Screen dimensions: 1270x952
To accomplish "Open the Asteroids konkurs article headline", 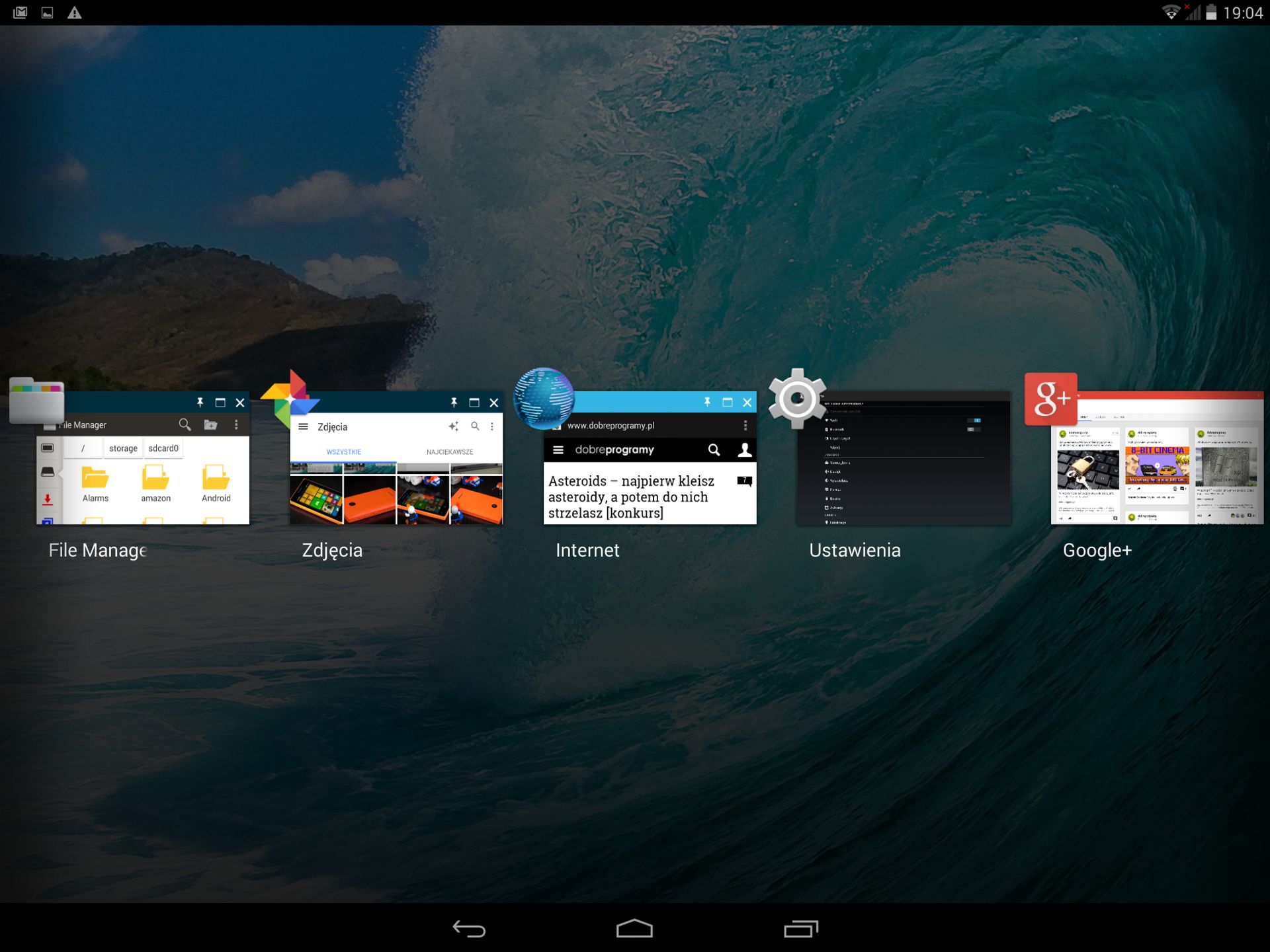I will 631,496.
